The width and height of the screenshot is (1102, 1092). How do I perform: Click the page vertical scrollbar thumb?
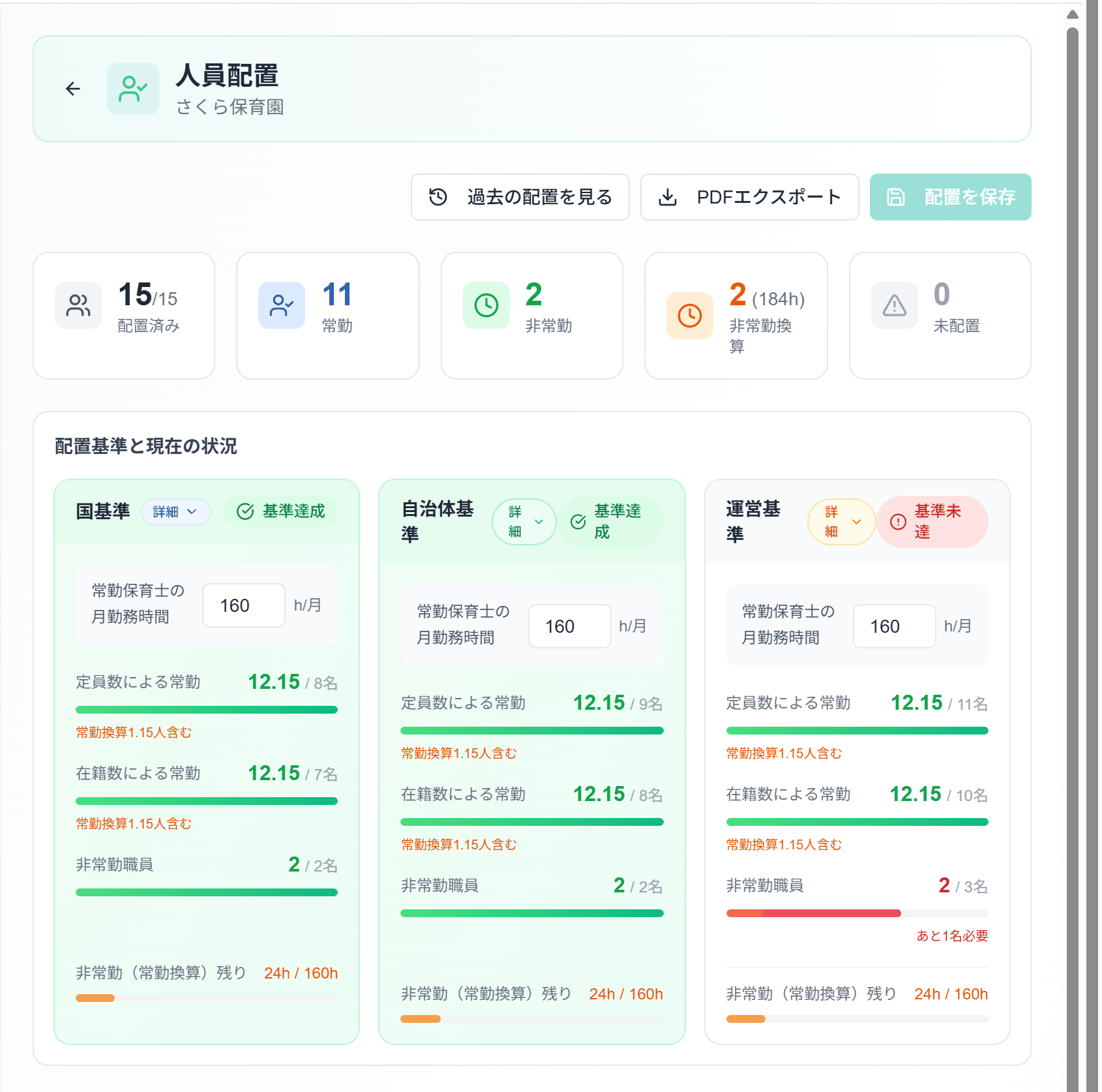(x=1073, y=561)
